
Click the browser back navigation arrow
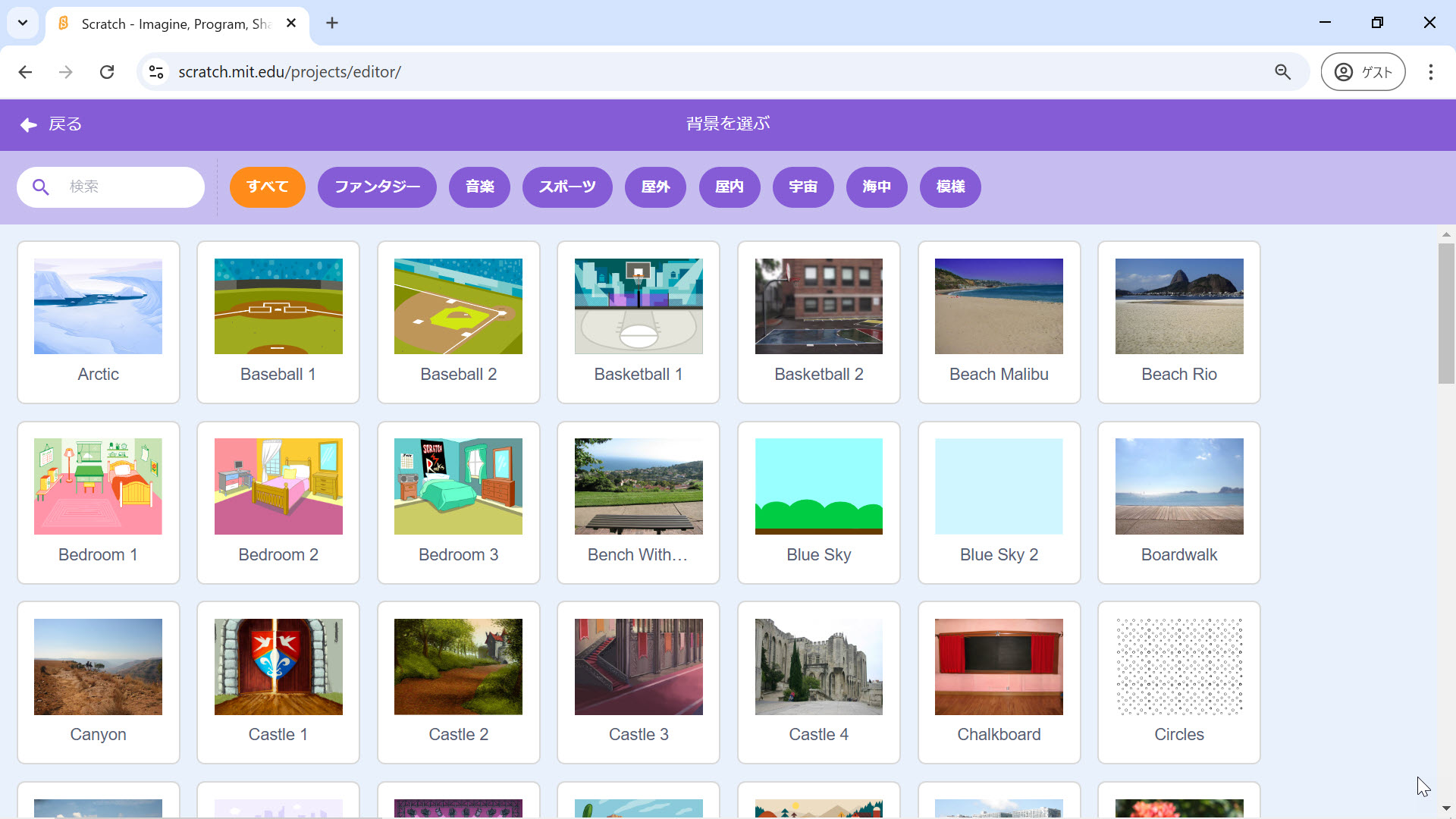[x=25, y=72]
